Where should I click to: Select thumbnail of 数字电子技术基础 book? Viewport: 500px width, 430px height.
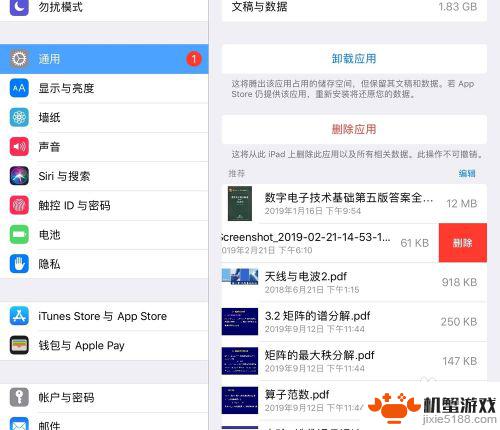240,203
